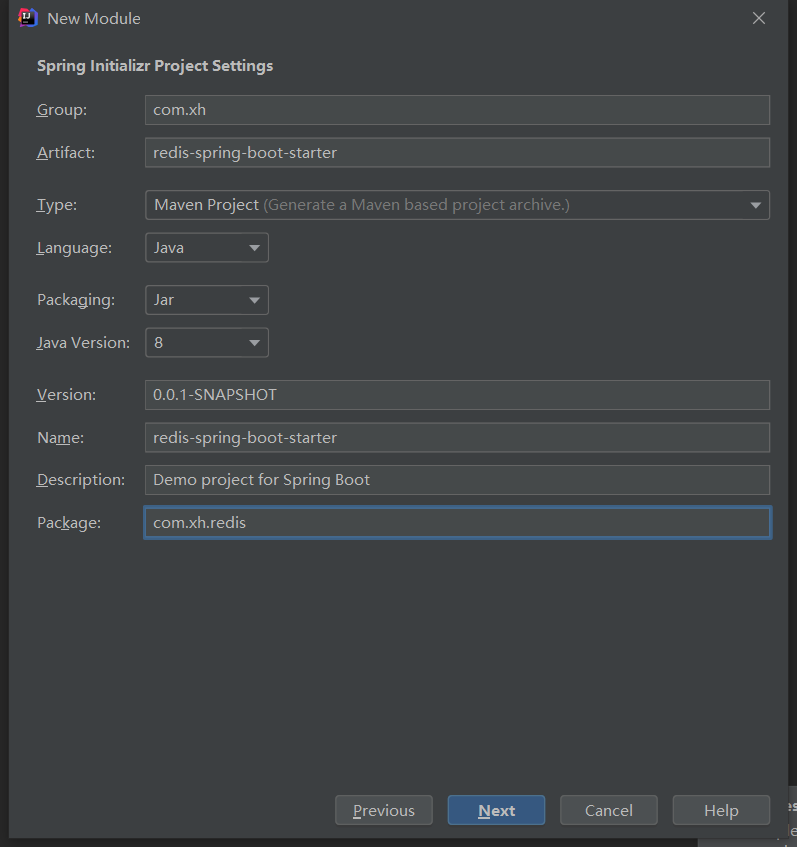Open the Type dropdown for Maven Project
The image size is (797, 847).
pos(457,205)
